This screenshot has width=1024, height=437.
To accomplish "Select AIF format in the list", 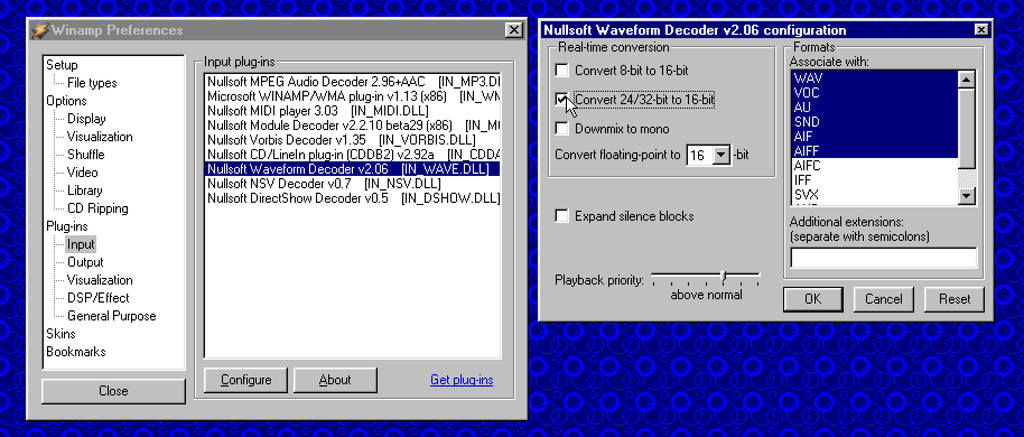I will (874, 137).
